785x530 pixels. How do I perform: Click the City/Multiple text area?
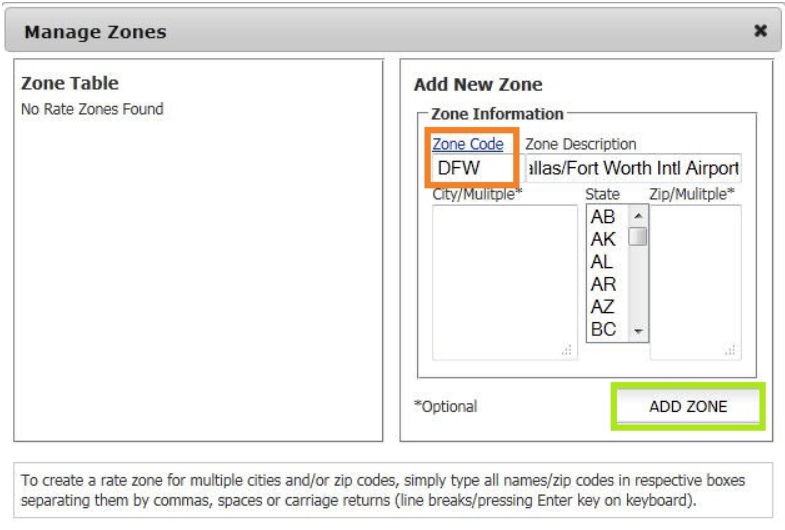click(503, 280)
